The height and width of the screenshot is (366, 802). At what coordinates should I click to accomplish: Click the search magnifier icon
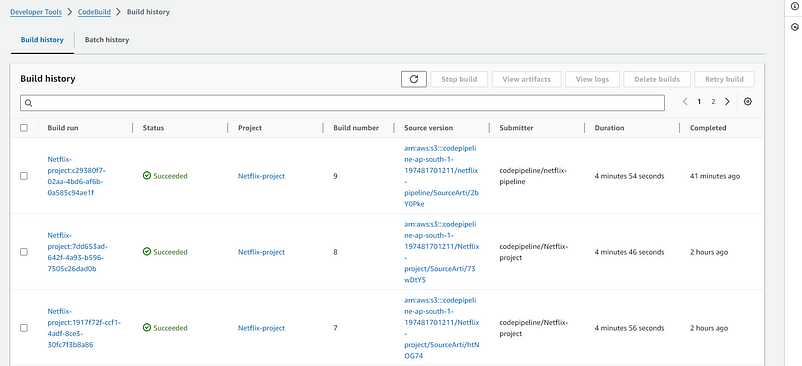29,103
